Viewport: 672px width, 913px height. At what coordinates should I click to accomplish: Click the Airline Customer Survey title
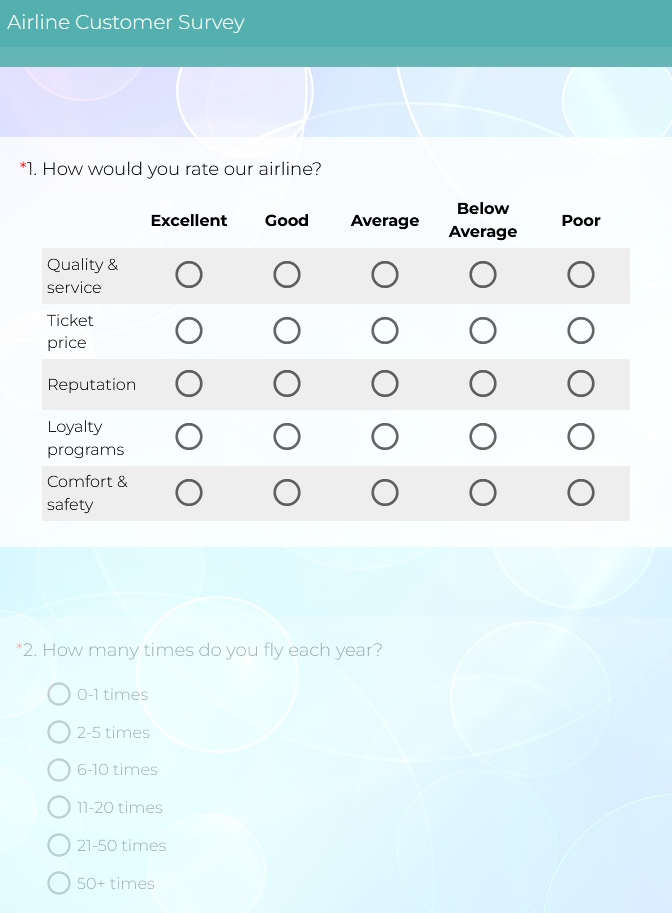[126, 22]
